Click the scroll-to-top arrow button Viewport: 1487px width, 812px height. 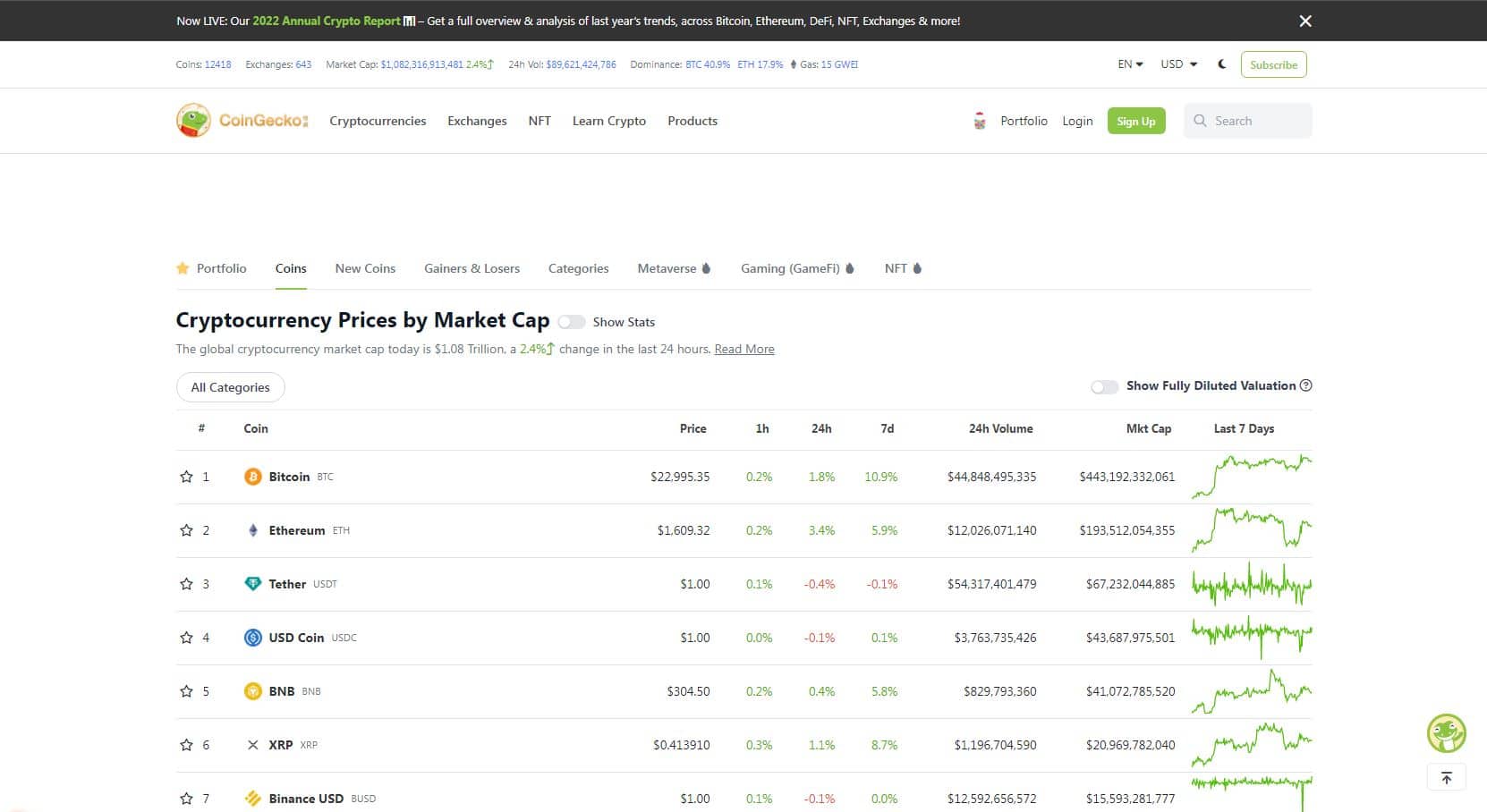click(x=1446, y=776)
